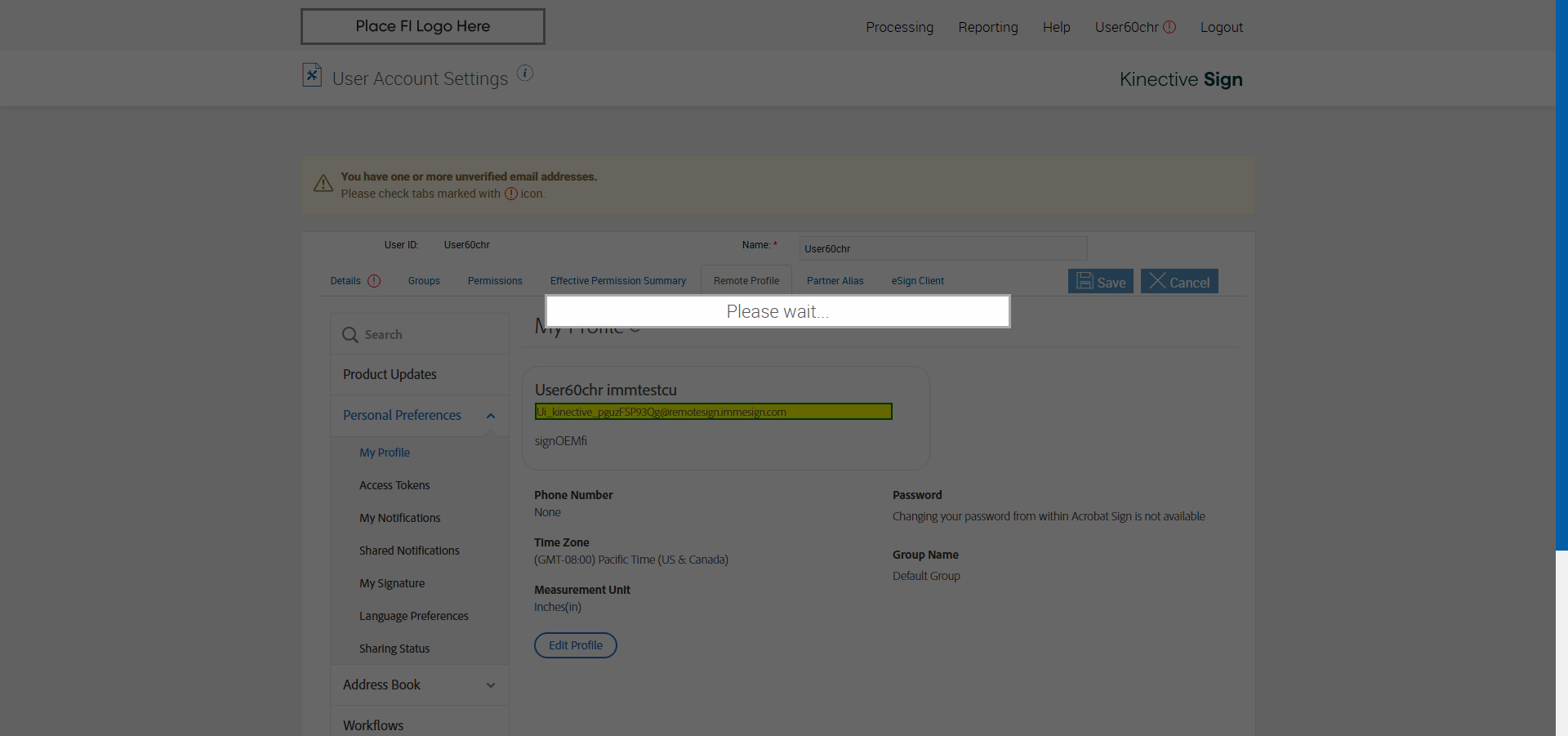Click the Name input field
Viewport: 1568px width, 736px height.
[942, 248]
